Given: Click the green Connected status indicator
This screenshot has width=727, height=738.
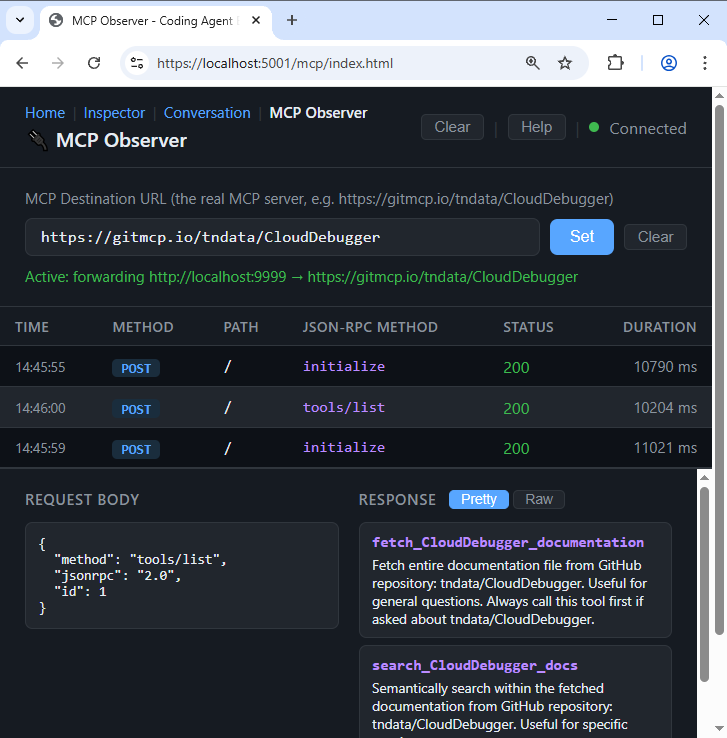Looking at the screenshot, I should [594, 127].
